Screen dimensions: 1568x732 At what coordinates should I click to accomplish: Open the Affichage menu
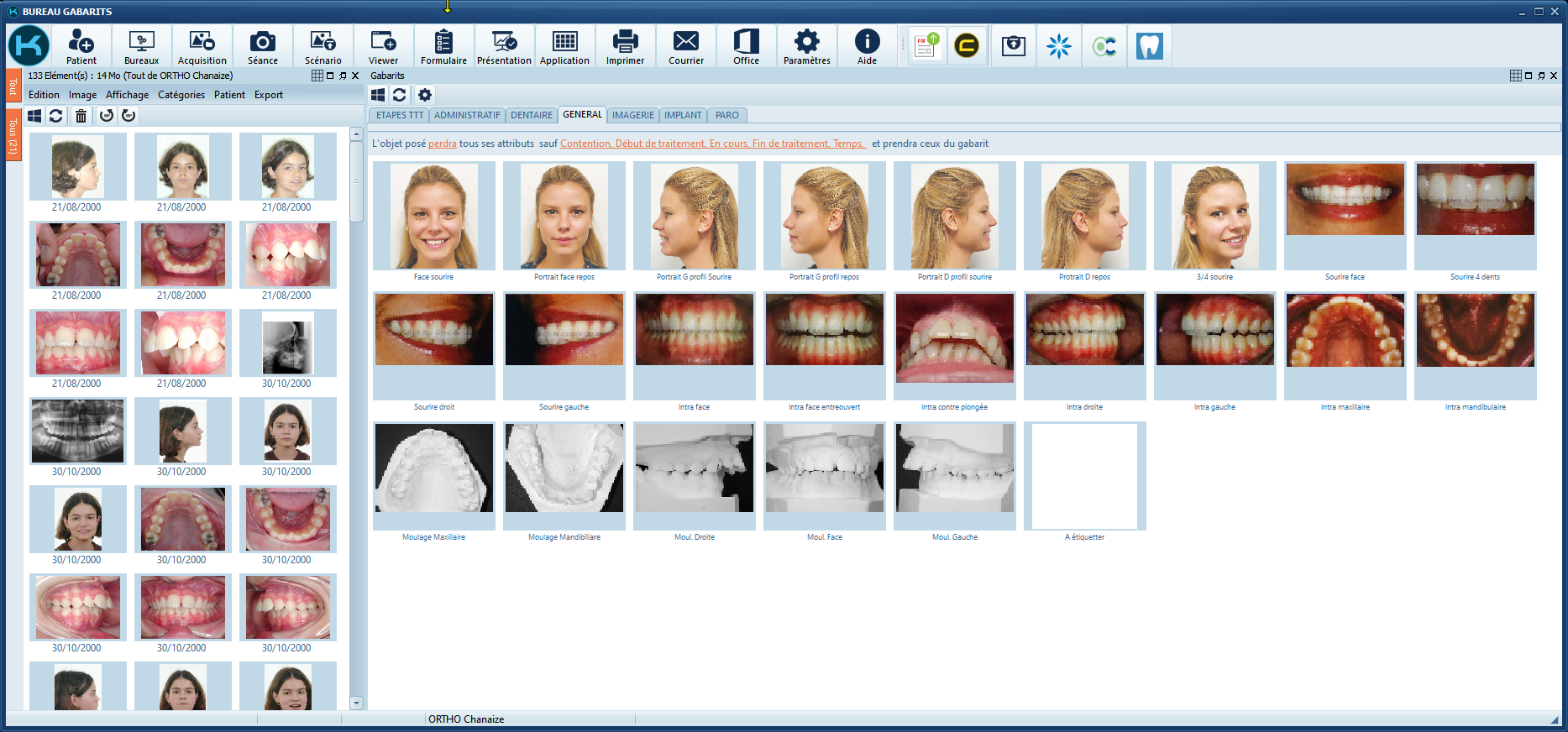click(127, 95)
